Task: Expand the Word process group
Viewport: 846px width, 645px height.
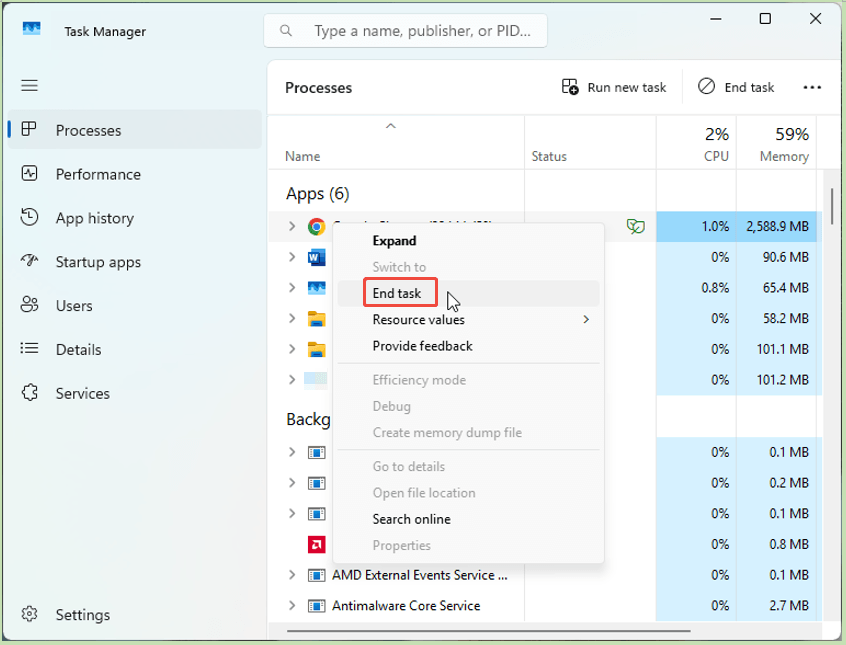Action: (x=292, y=257)
